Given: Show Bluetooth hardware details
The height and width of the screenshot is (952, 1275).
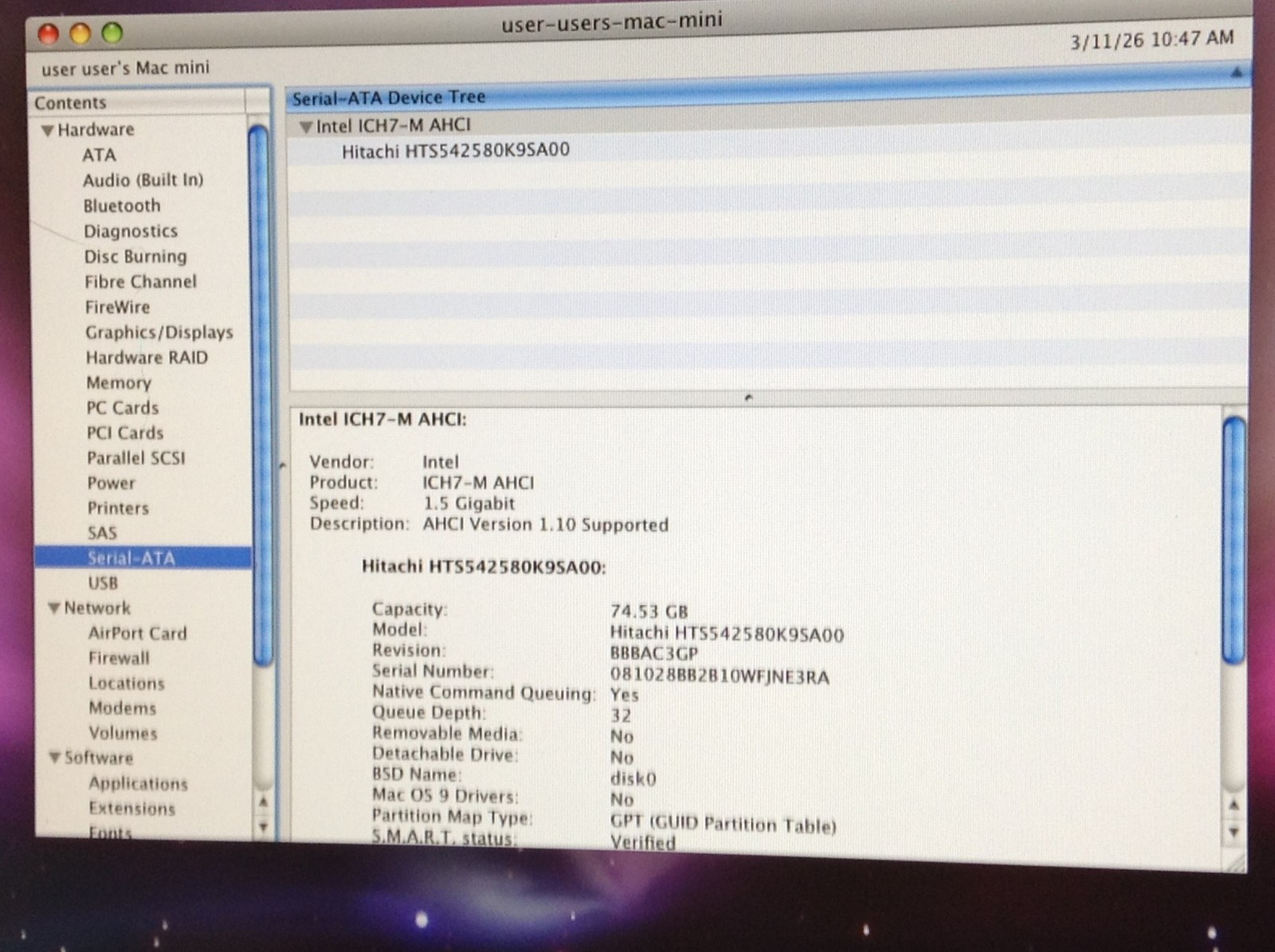Looking at the screenshot, I should coord(122,206).
